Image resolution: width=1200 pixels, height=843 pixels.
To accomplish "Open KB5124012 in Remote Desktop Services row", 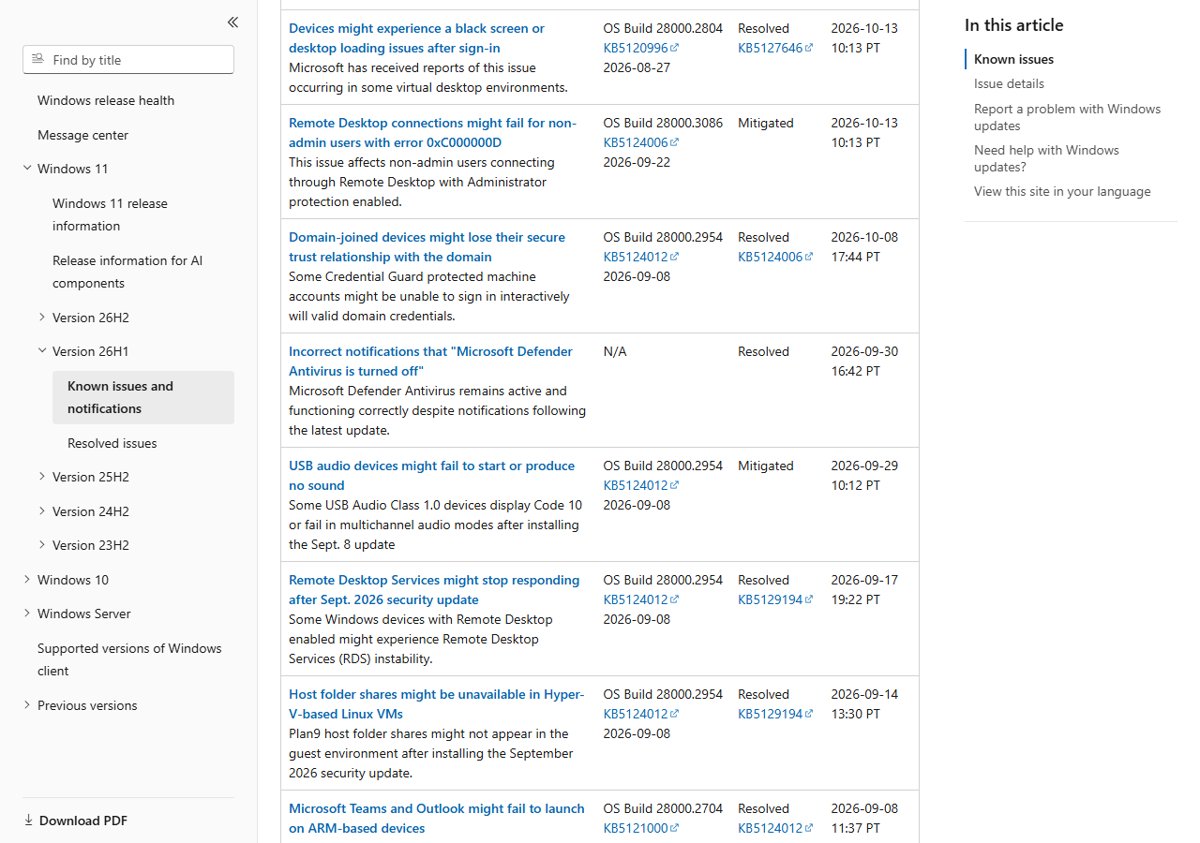I will coord(641,600).
